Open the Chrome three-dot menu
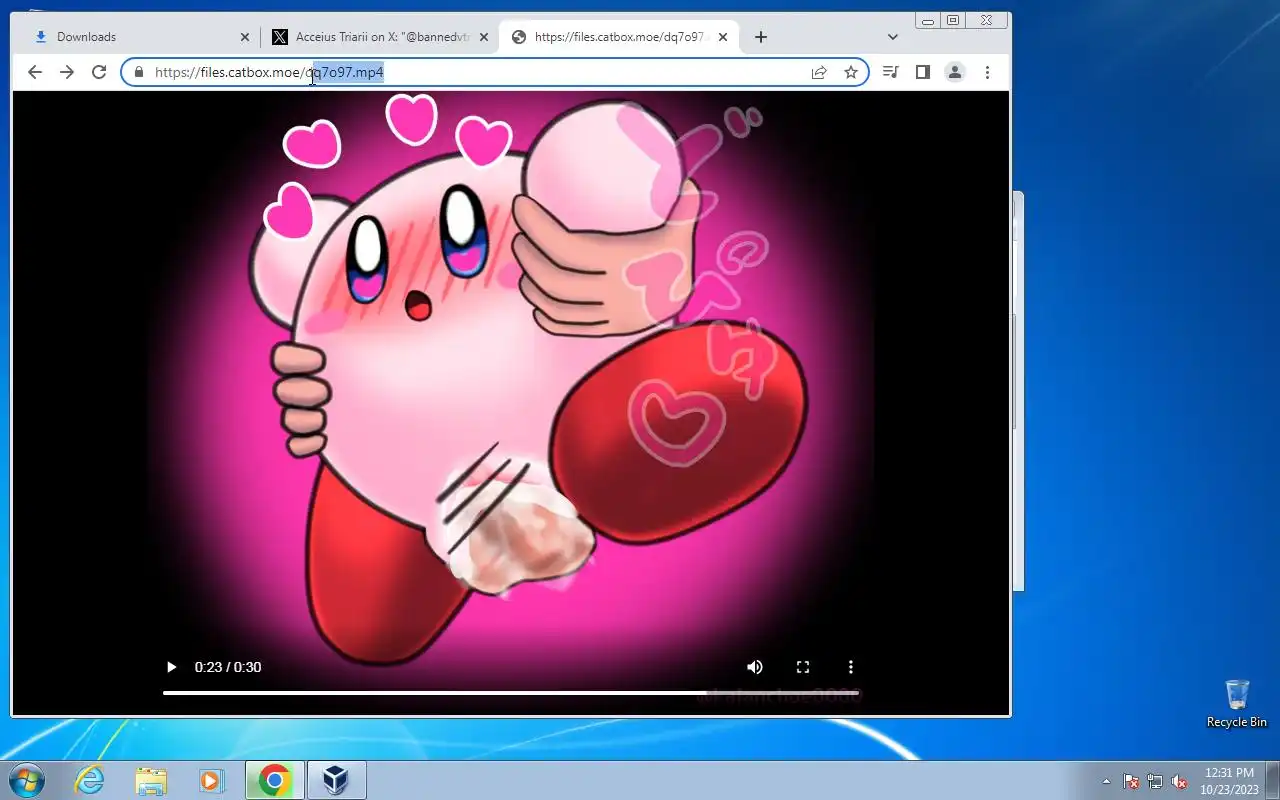Viewport: 1280px width, 800px height. (987, 72)
